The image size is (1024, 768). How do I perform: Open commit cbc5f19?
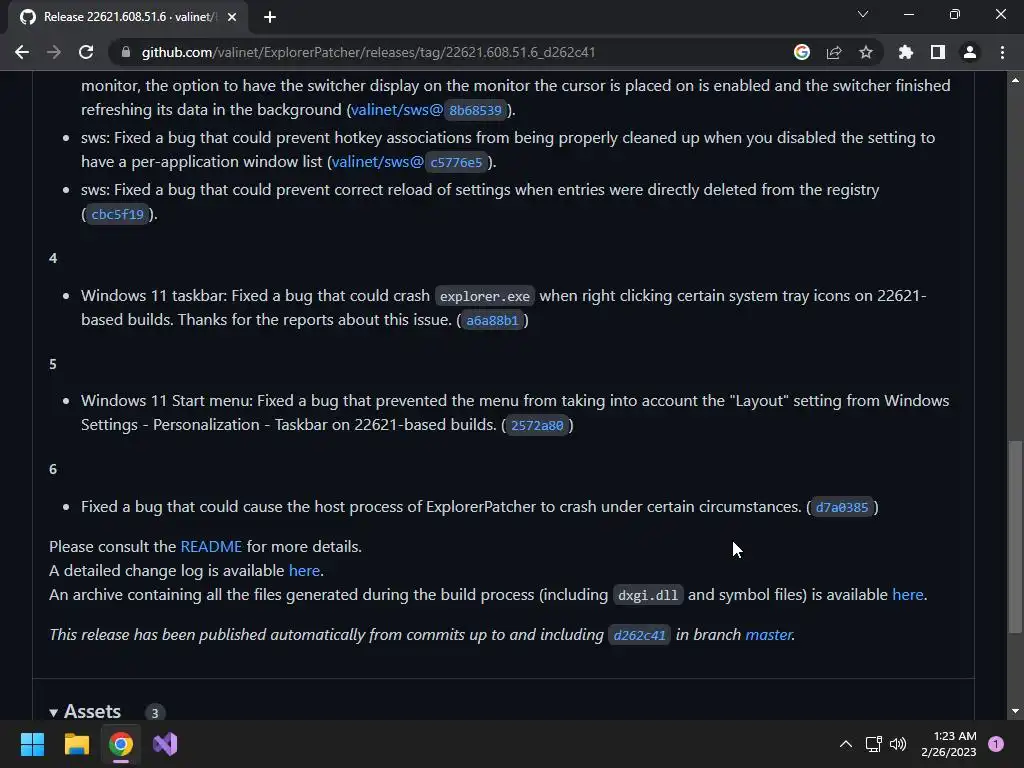(117, 214)
